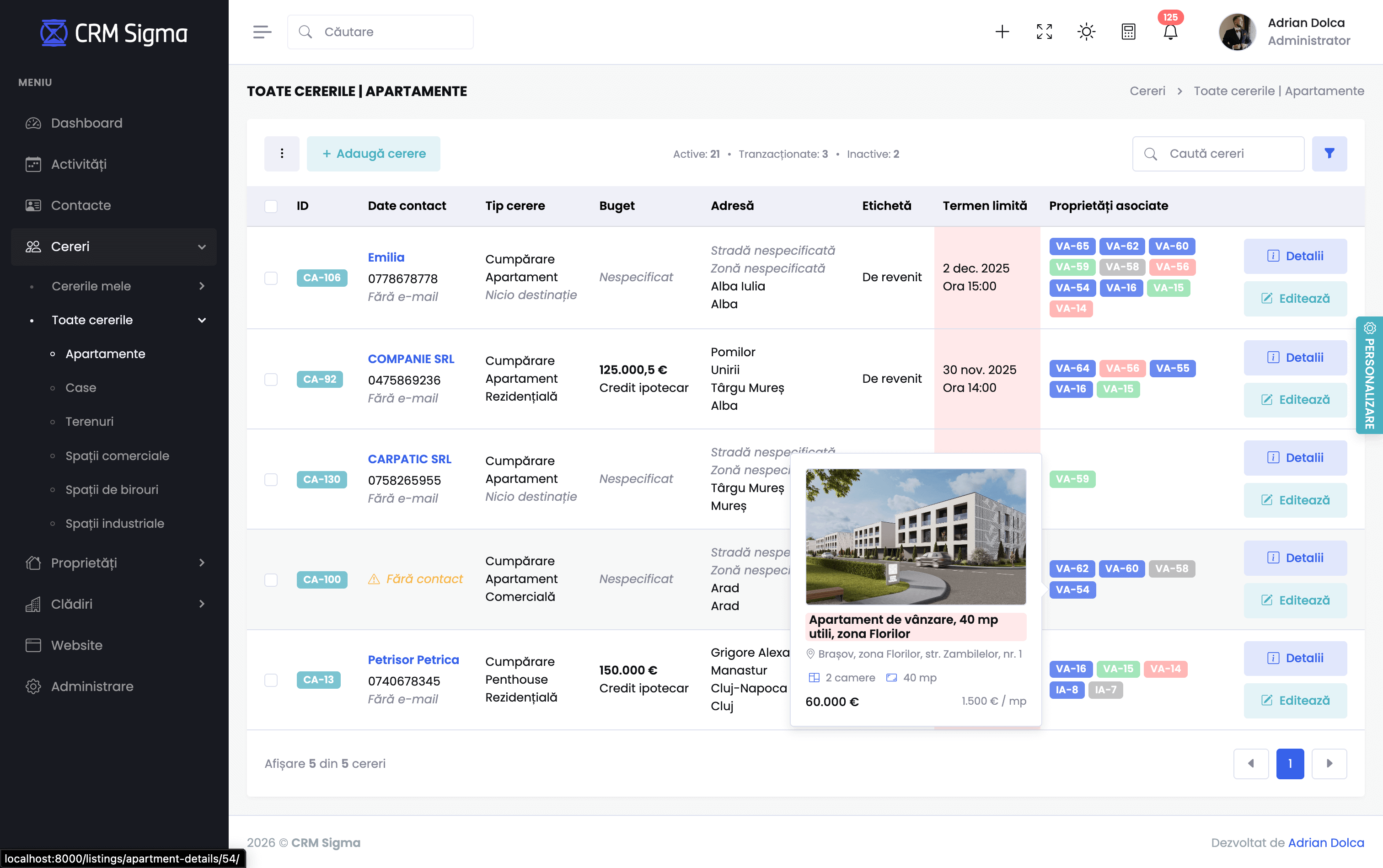Tick the checkbox for row CA-92
The image size is (1383, 868).
[x=271, y=380]
